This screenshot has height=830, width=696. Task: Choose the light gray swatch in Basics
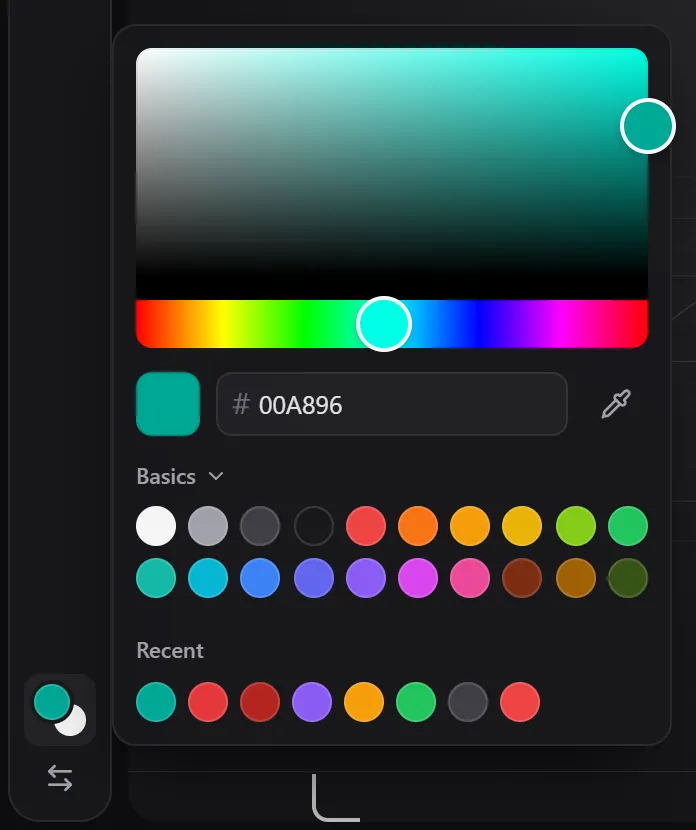(208, 526)
